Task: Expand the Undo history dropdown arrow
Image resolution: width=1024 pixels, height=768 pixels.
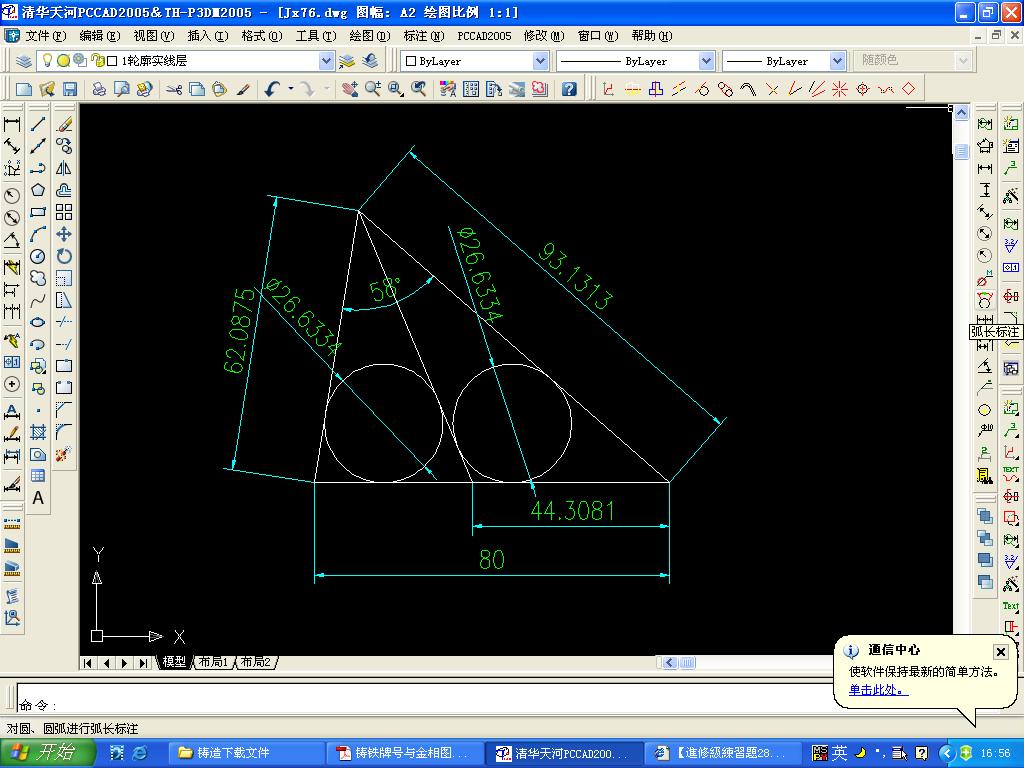Action: [x=291, y=89]
